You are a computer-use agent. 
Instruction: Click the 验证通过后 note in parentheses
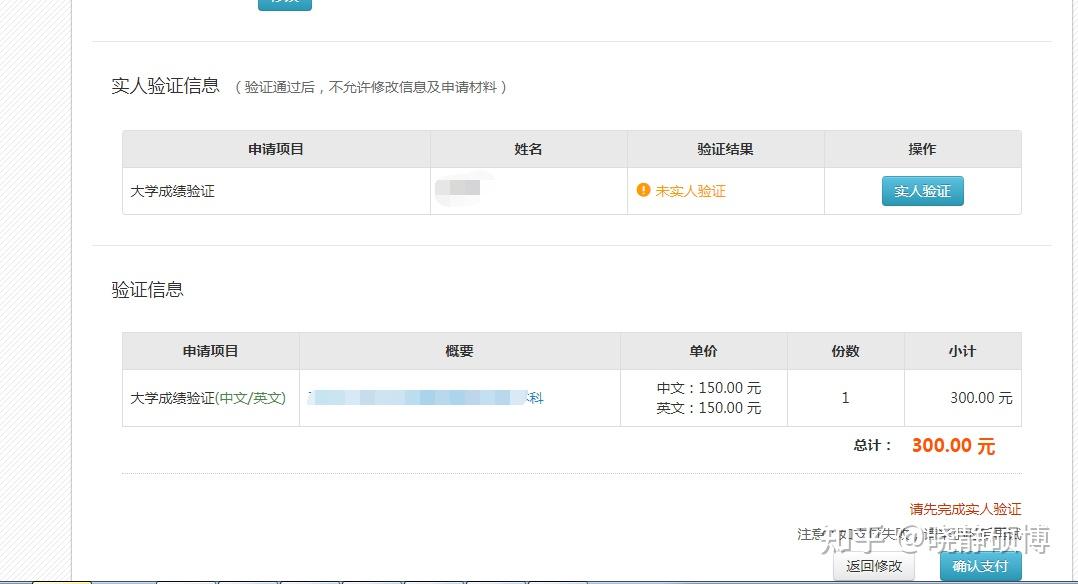(371, 87)
